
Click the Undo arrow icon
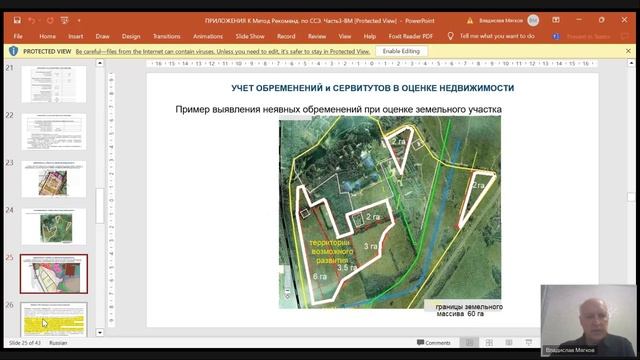tap(32, 20)
